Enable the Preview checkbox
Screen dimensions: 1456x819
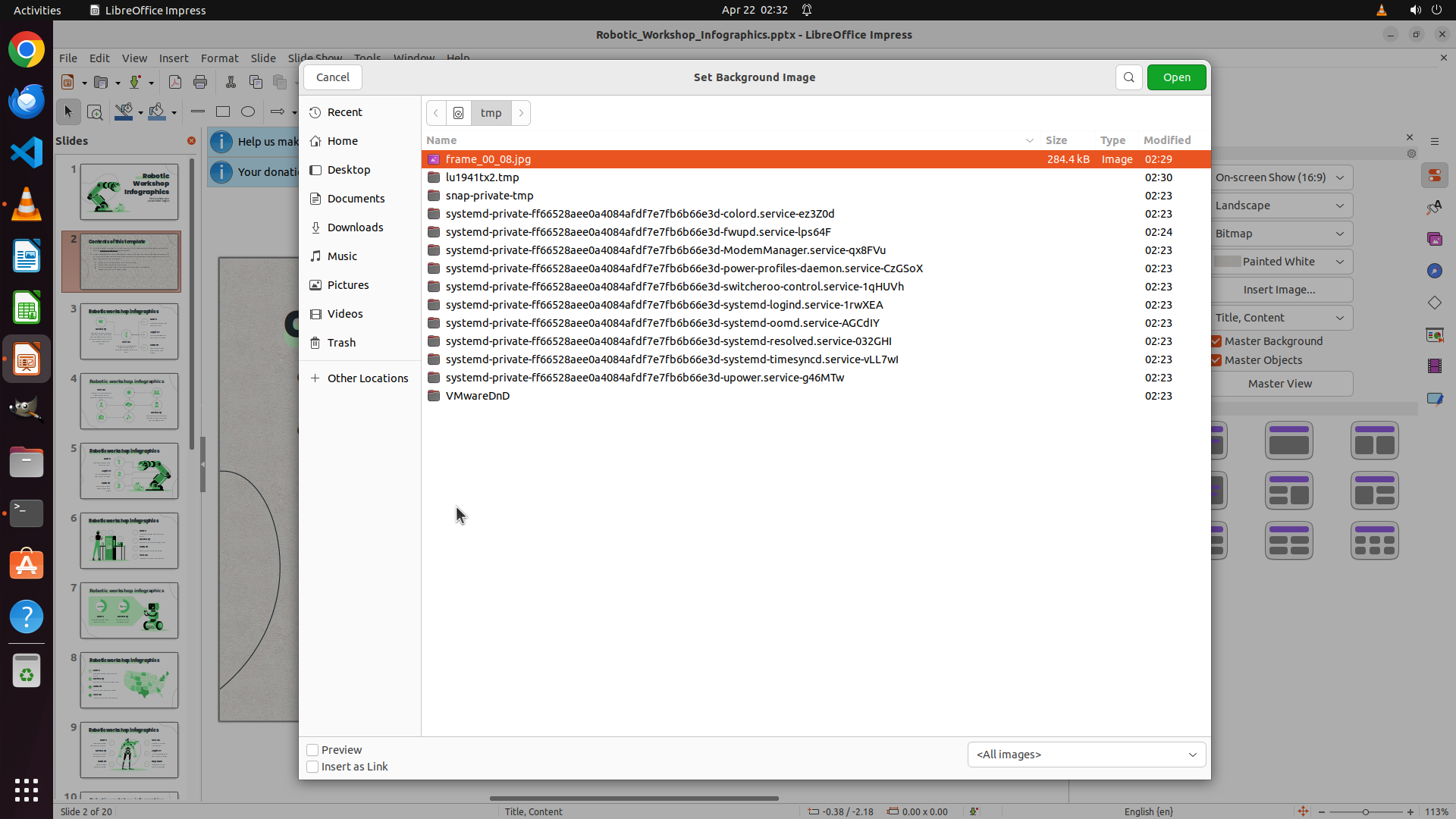(312, 750)
